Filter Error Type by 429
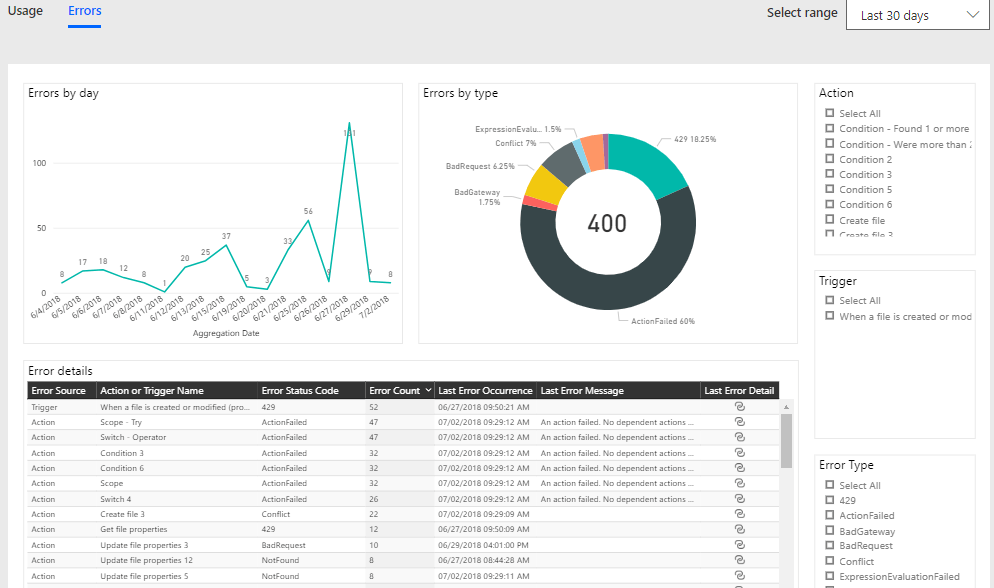Viewport: 994px width, 588px height. (x=829, y=500)
